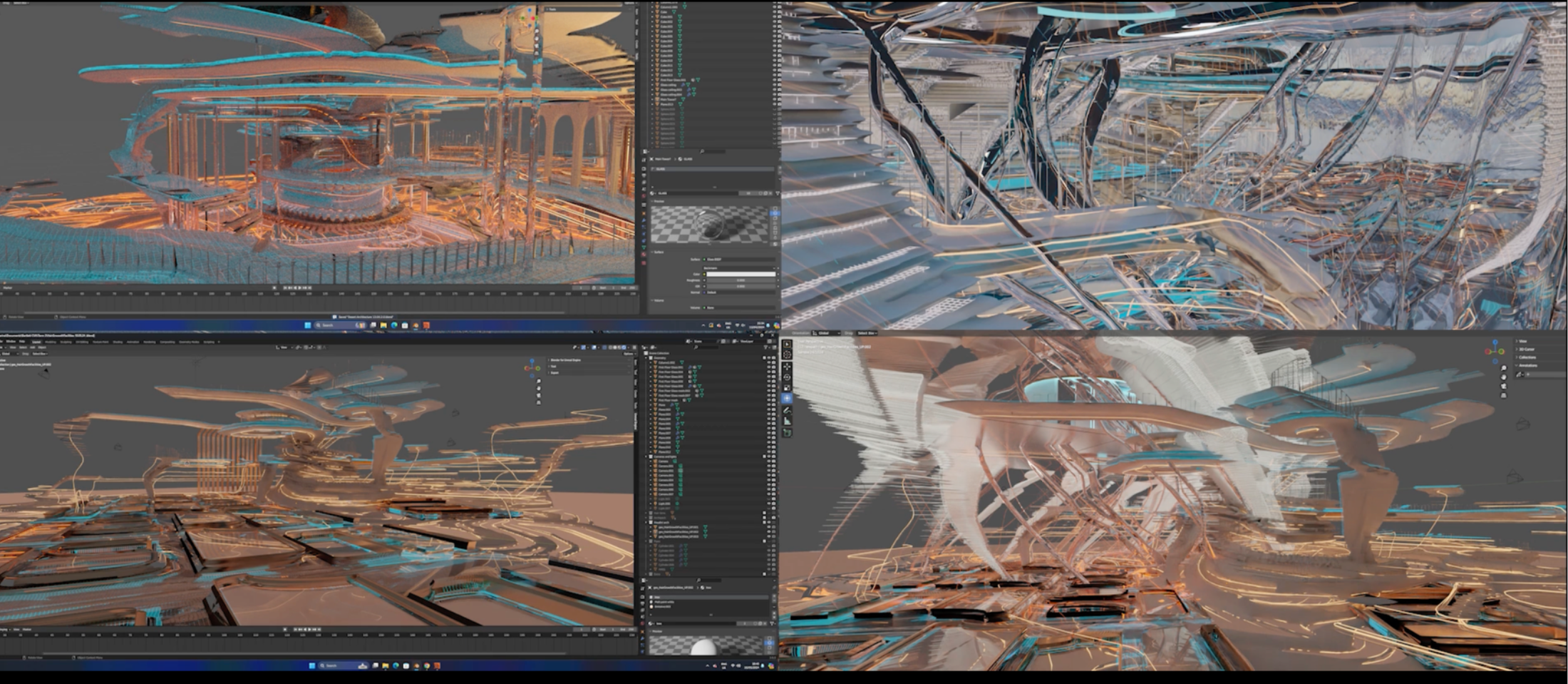The height and width of the screenshot is (684, 1568).
Task: Expand the 3D Cursor panel in sidebar
Action: [1527, 349]
